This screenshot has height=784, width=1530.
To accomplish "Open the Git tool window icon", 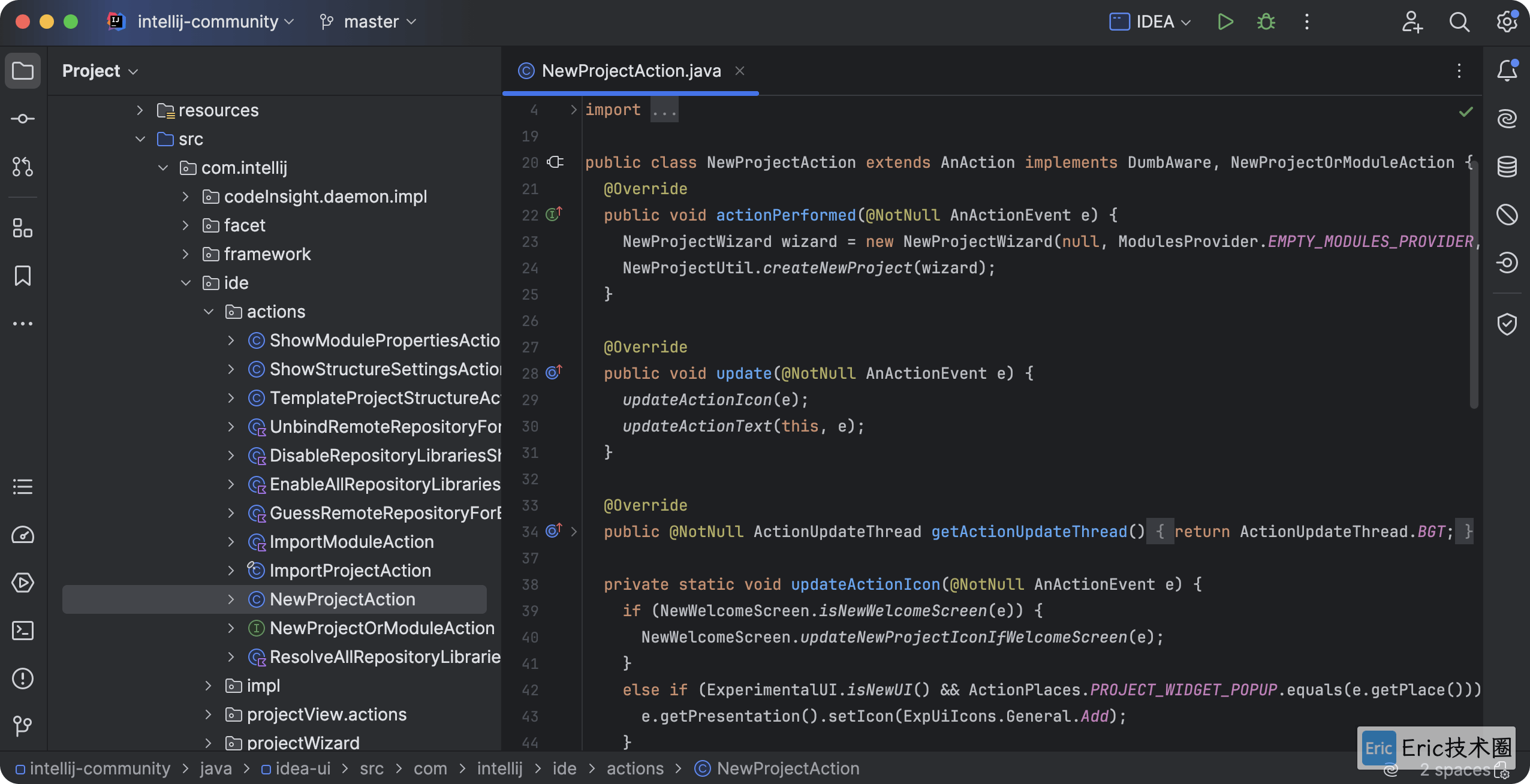I will click(x=23, y=726).
